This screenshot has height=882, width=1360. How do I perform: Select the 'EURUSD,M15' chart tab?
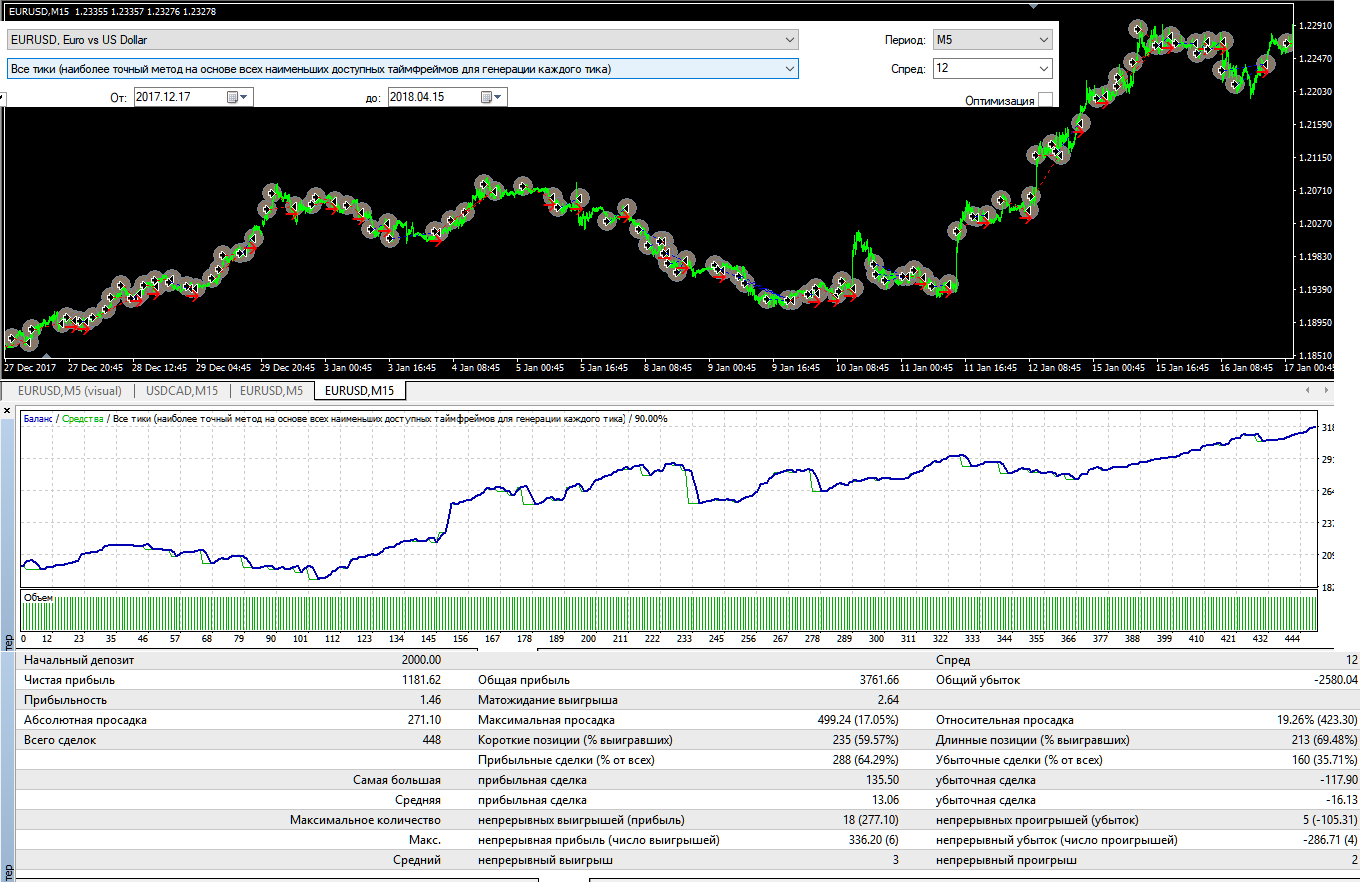pyautogui.click(x=360, y=391)
